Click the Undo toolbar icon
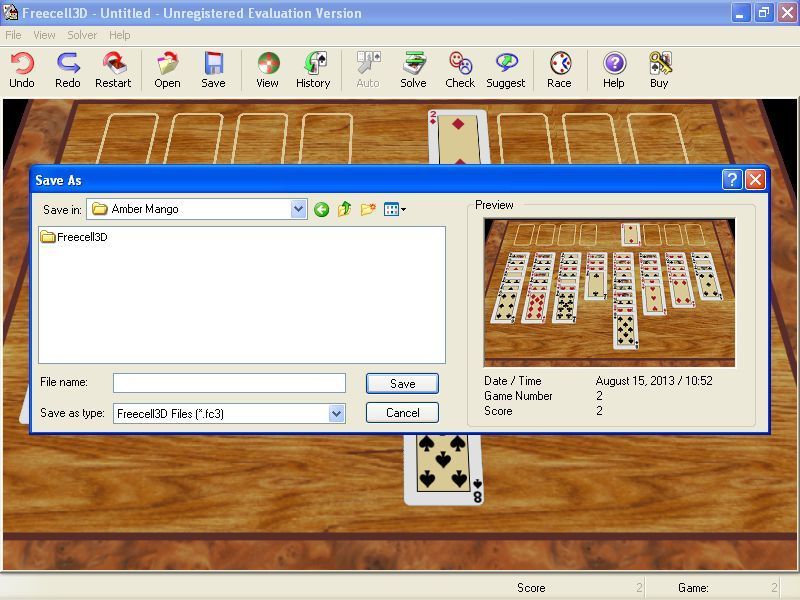 (x=21, y=70)
